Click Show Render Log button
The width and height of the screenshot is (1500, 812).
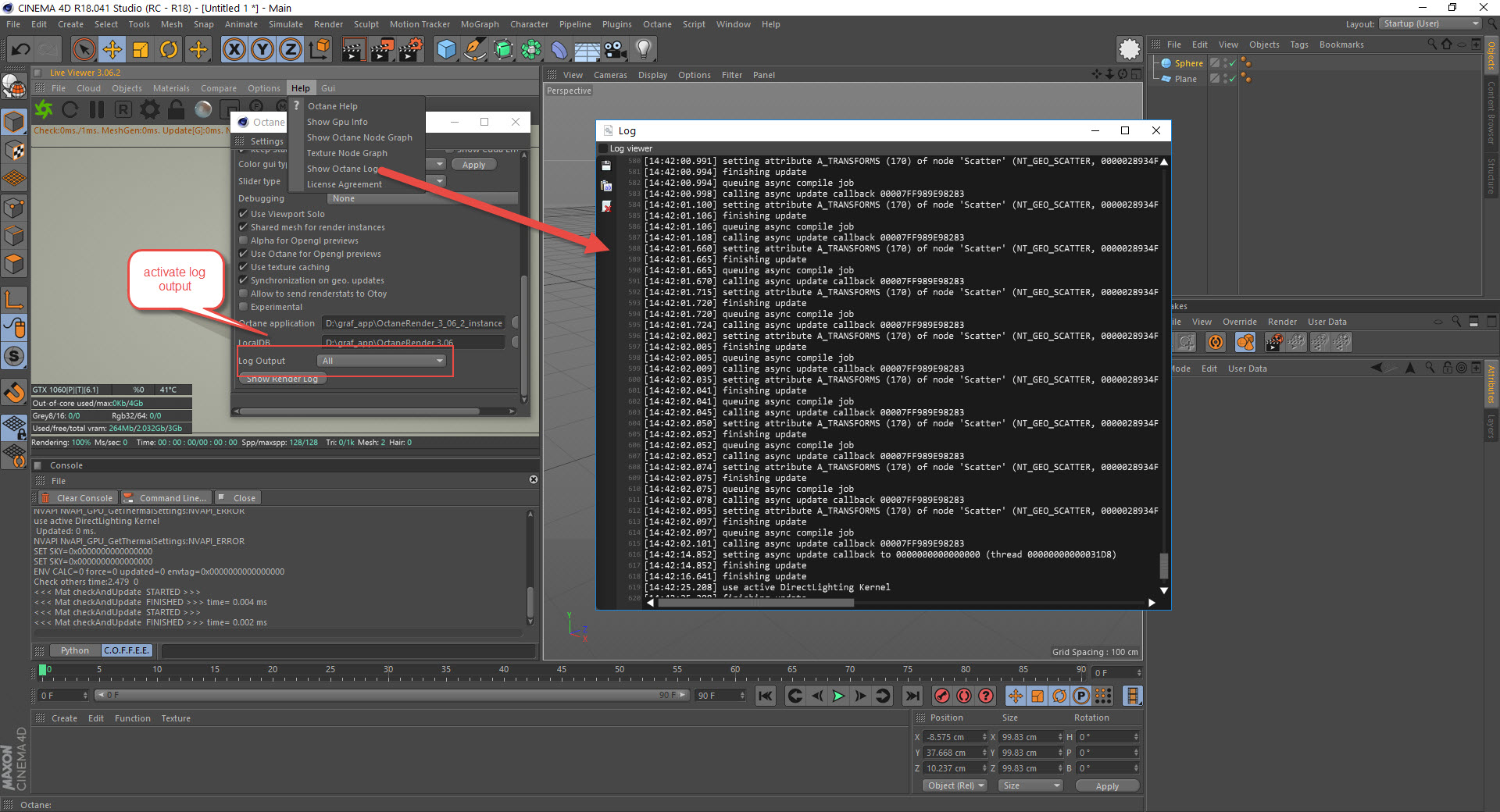pyautogui.click(x=282, y=379)
